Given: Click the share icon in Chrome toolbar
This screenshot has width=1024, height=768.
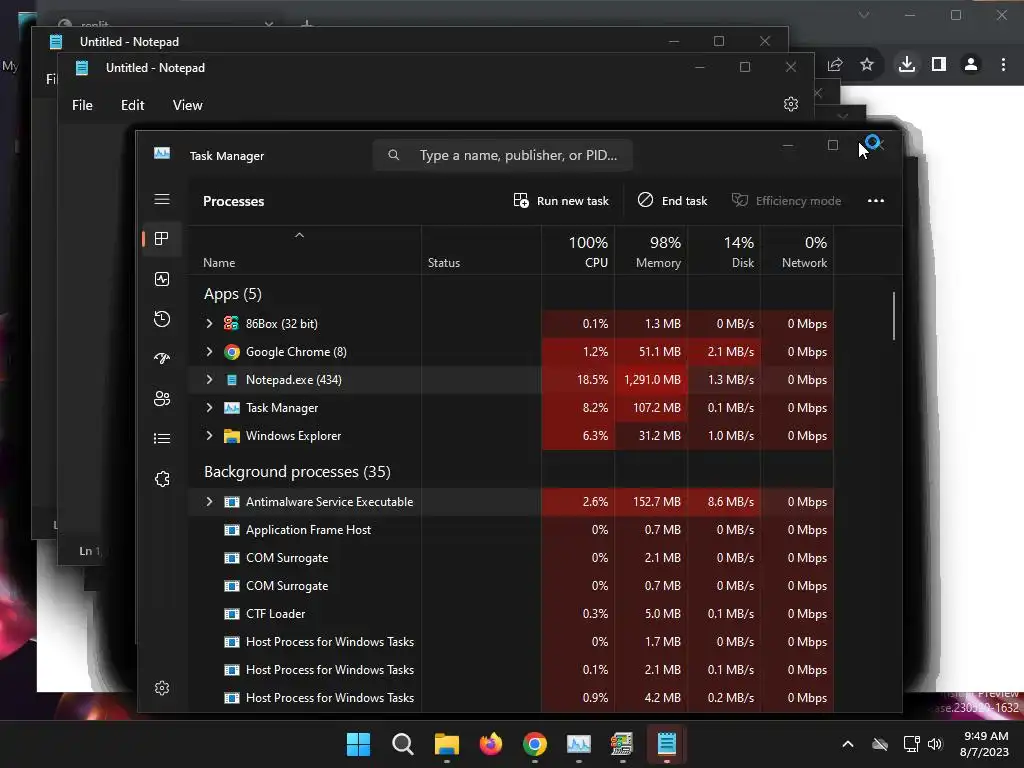Looking at the screenshot, I should click(x=835, y=64).
